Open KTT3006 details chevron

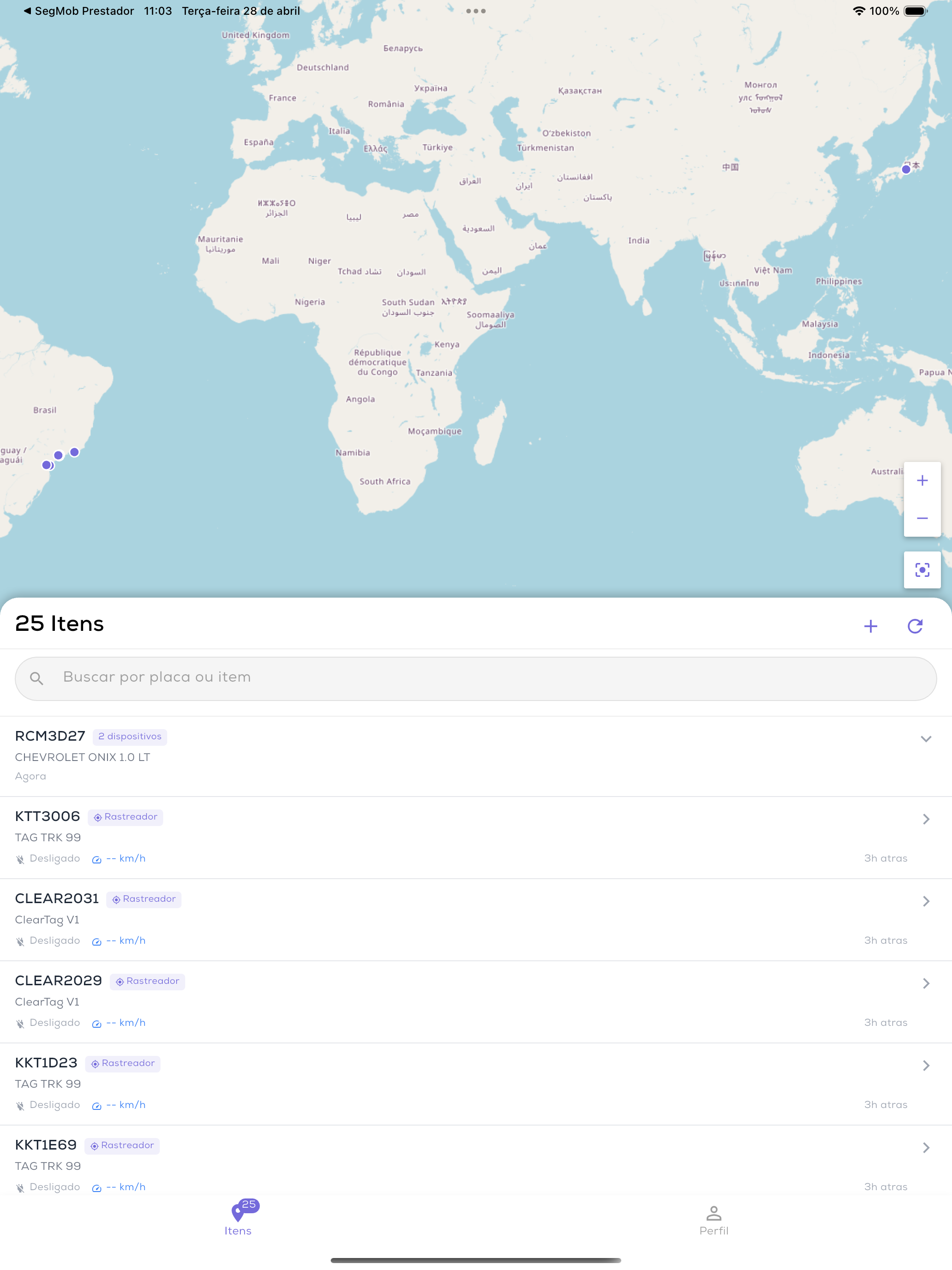coord(926,819)
